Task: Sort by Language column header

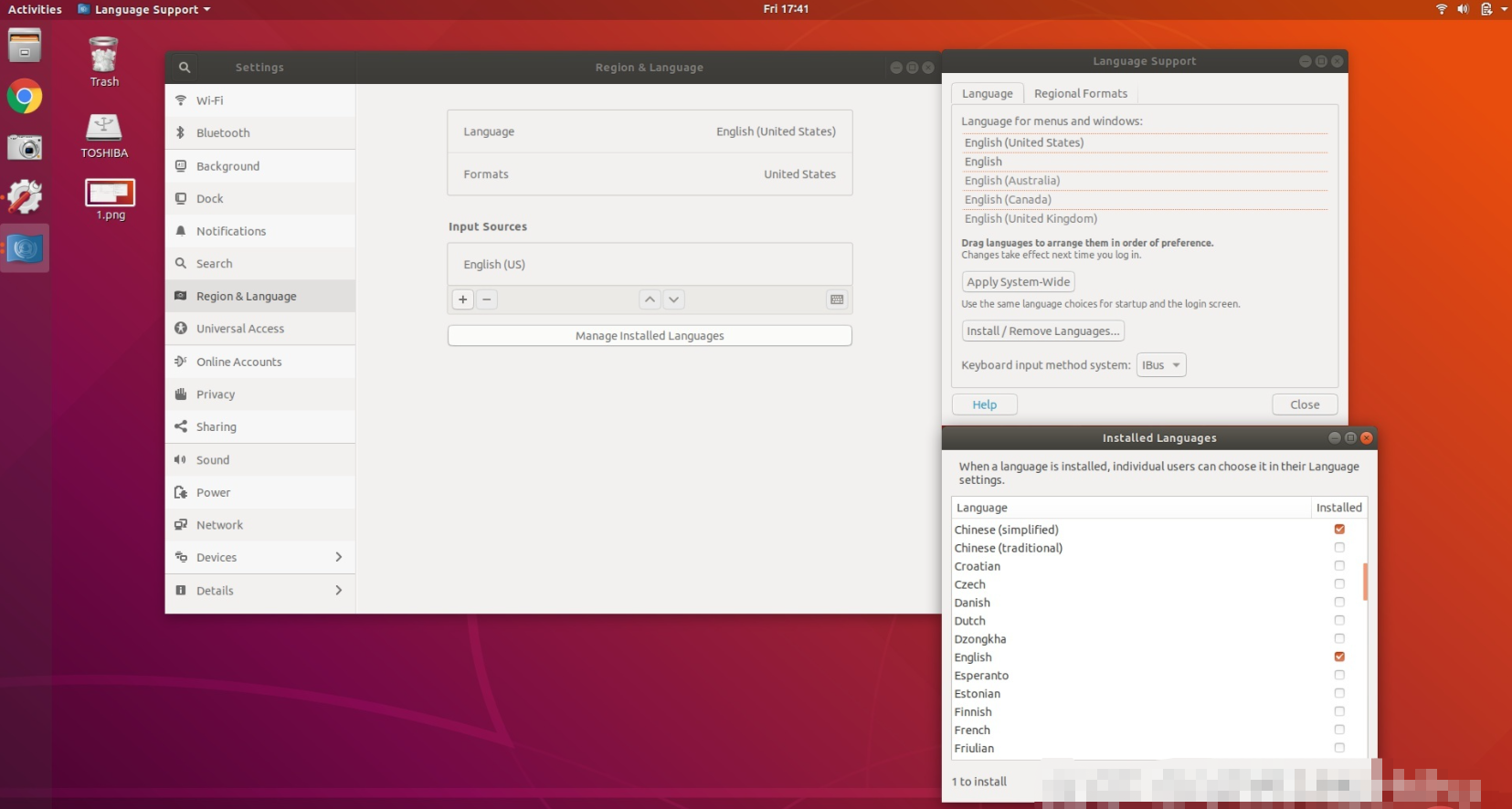Action: [1131, 508]
